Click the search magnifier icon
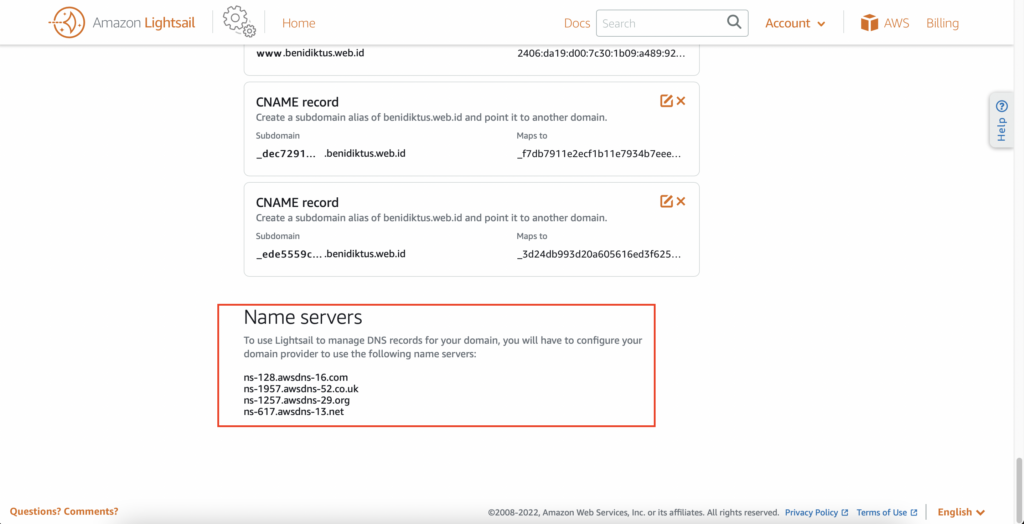Screen dimensions: 1024x524 tap(734, 22)
